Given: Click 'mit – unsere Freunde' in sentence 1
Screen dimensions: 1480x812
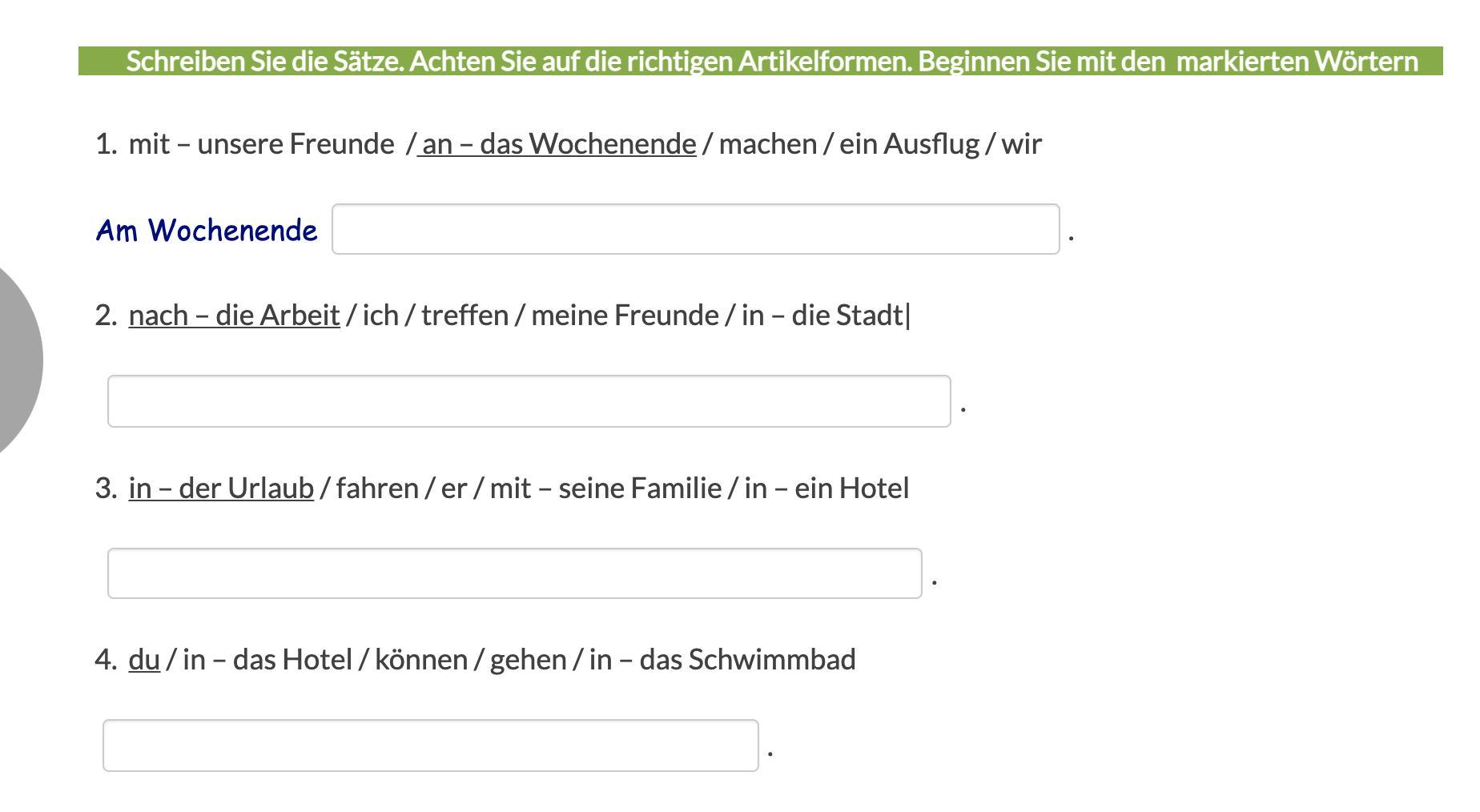Looking at the screenshot, I should (x=261, y=144).
